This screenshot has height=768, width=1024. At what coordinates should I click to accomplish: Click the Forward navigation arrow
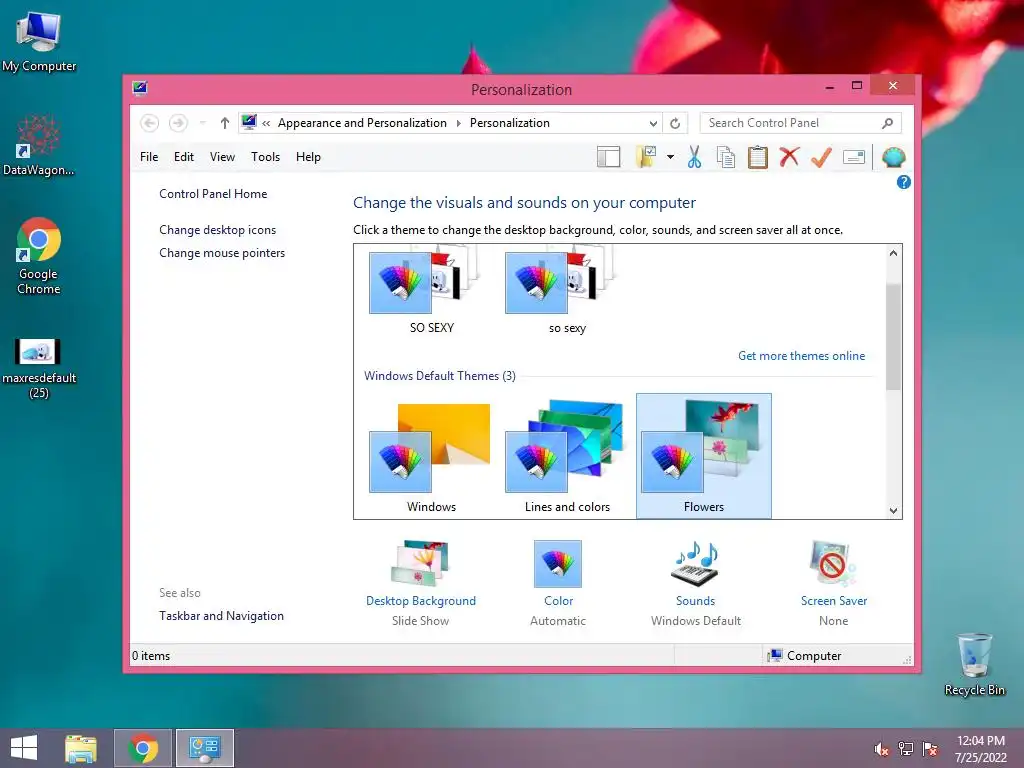click(x=178, y=123)
